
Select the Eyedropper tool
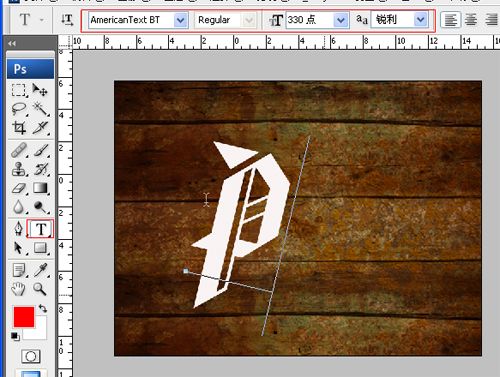click(x=41, y=270)
